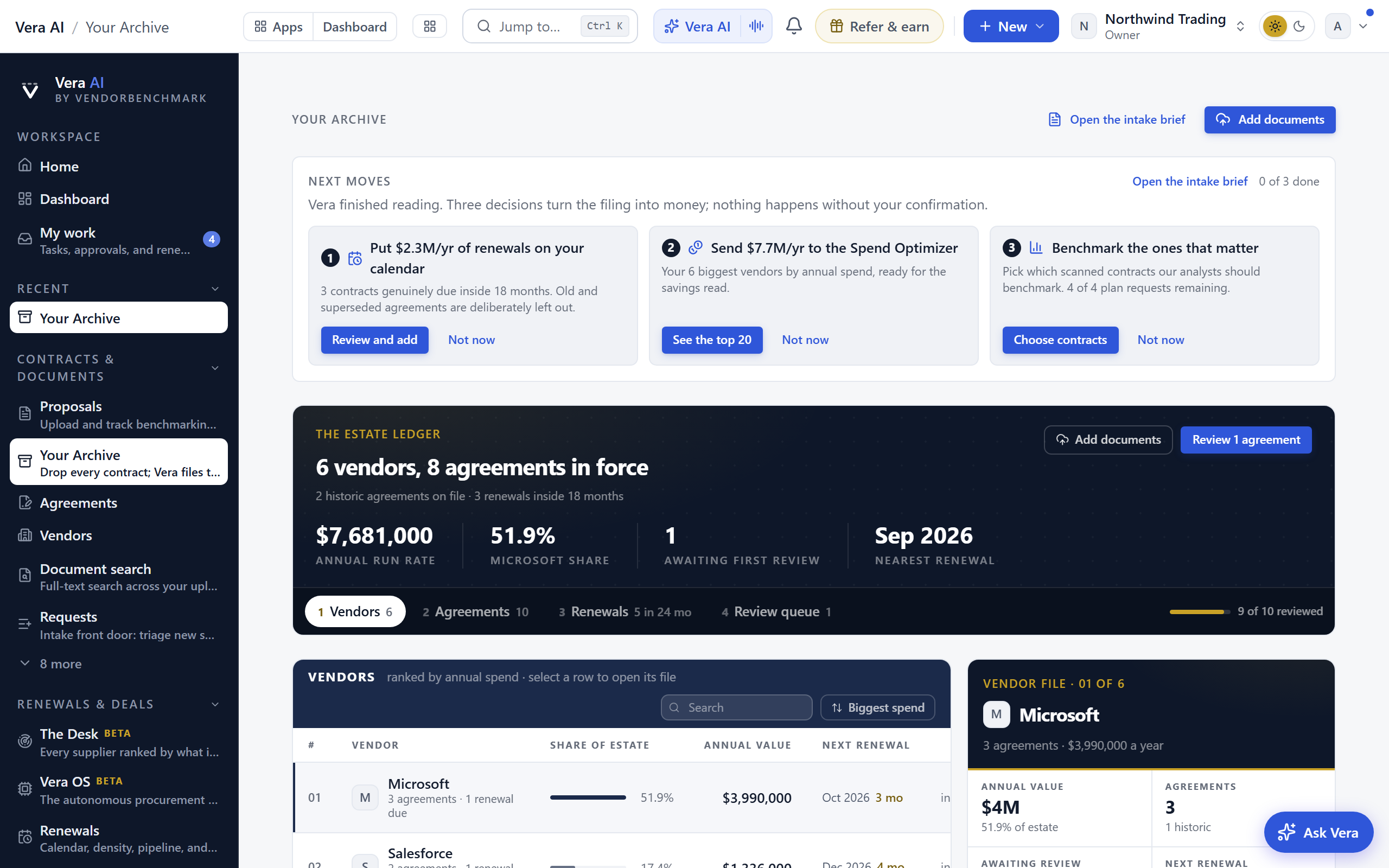Screen dimensions: 1389x868
Task: Click the Vera logo in sidebar
Action: coord(30,91)
